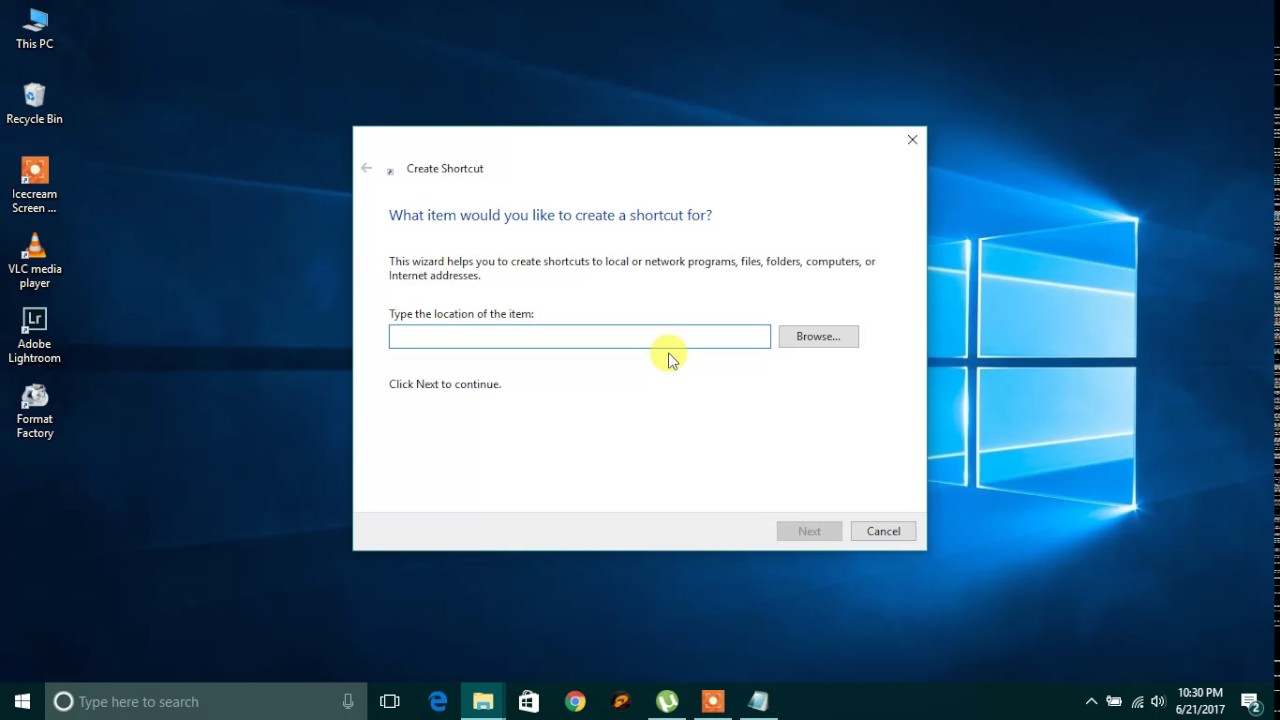Open the volume control tray icon
This screenshot has width=1280, height=720.
tap(1159, 701)
